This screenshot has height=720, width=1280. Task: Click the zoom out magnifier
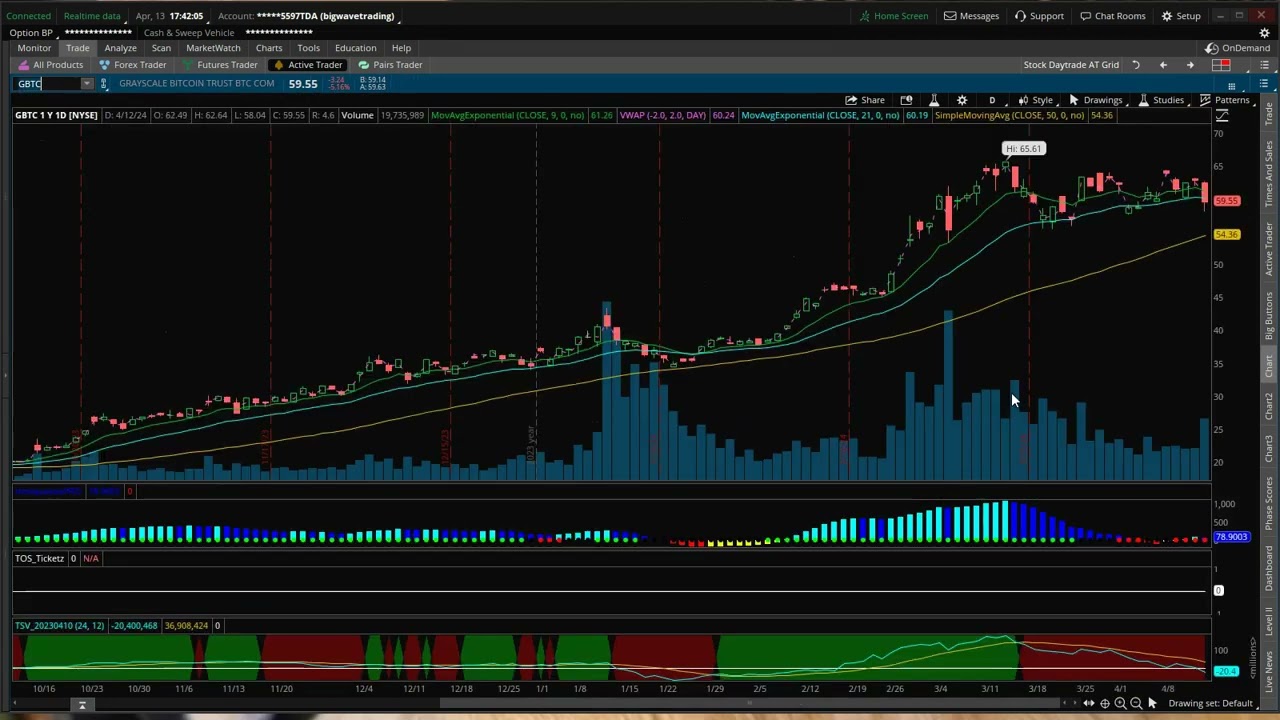click(x=1136, y=703)
